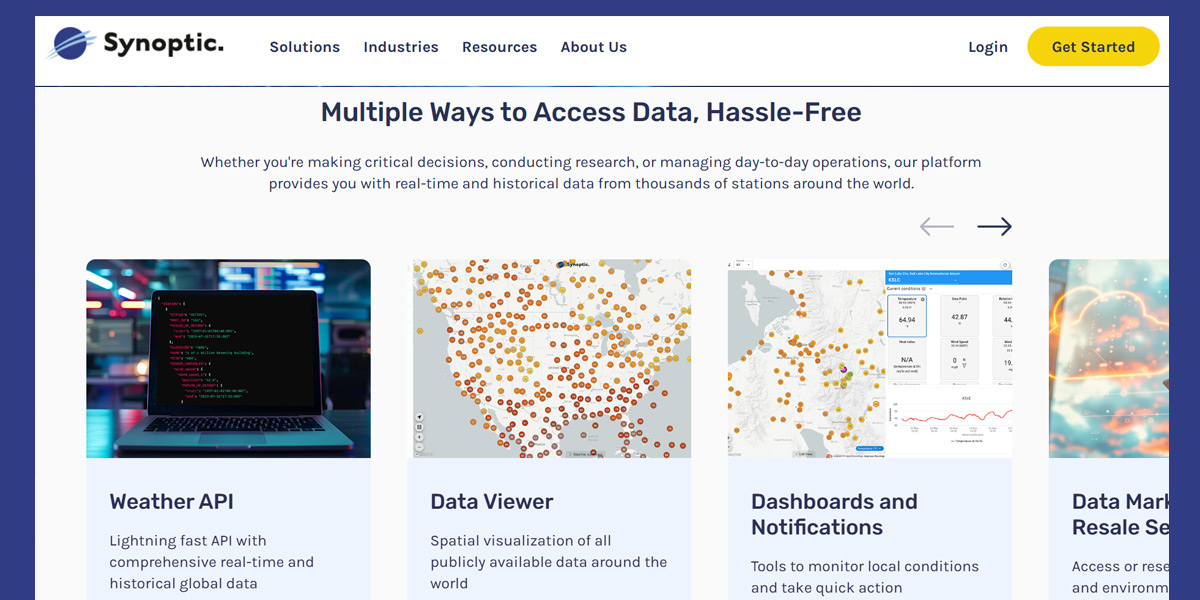
Task: Click the previous (left) carousel arrow
Action: [x=937, y=227]
